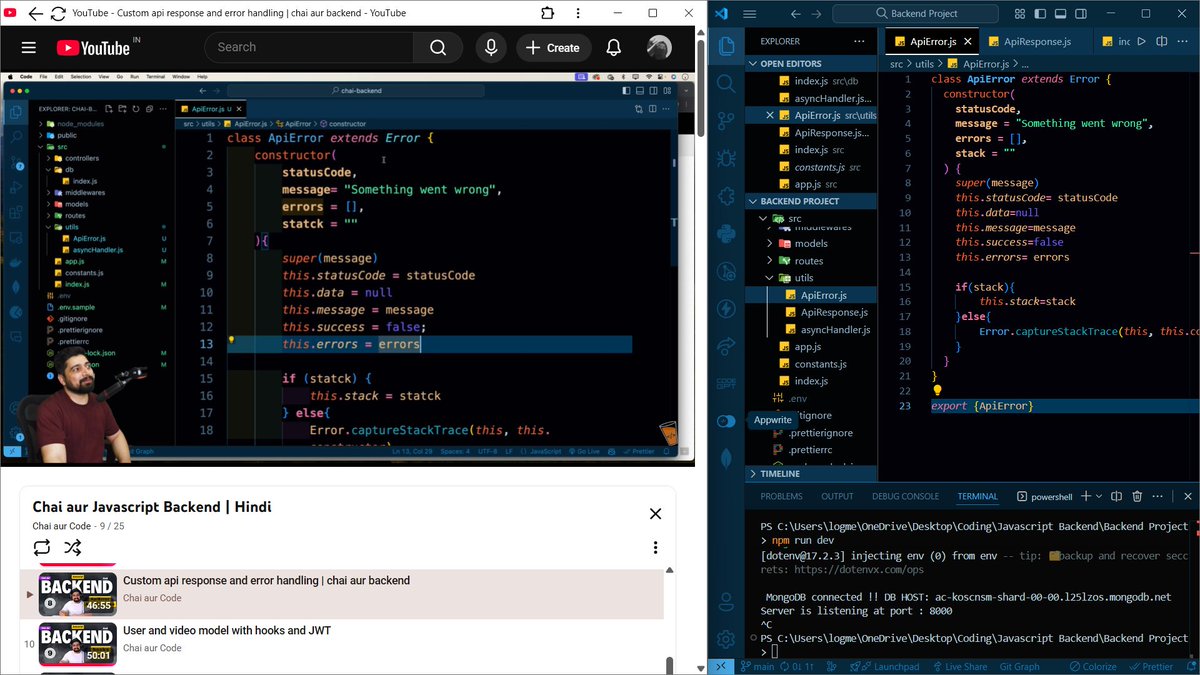
Task: Click Launchpad in VS Code status bar
Action: tap(887, 666)
